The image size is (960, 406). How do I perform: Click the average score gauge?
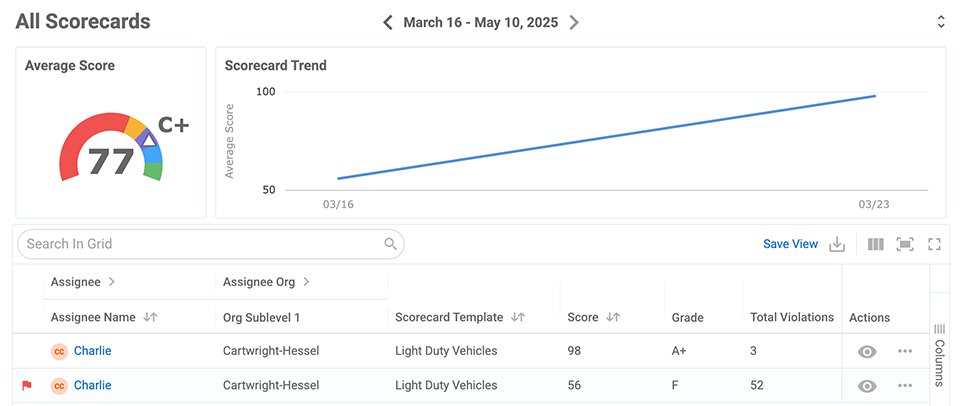click(x=111, y=150)
